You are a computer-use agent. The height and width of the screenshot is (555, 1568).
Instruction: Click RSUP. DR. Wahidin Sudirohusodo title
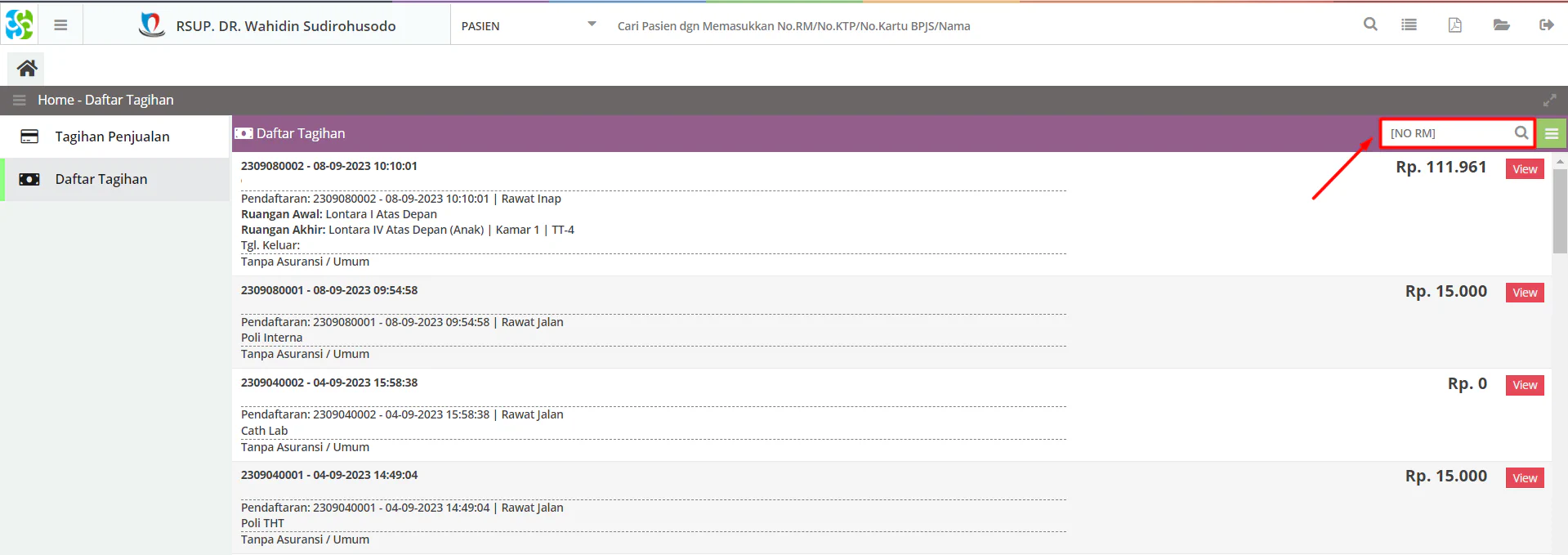click(x=286, y=26)
